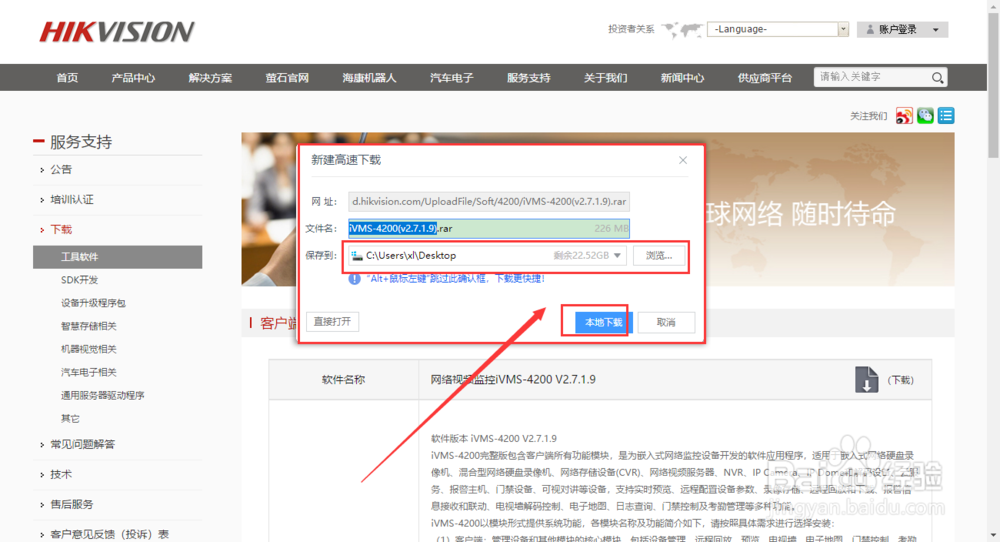This screenshot has width=1000, height=542.
Task: Expand 培训认证 in sidebar
Action: (x=71, y=200)
